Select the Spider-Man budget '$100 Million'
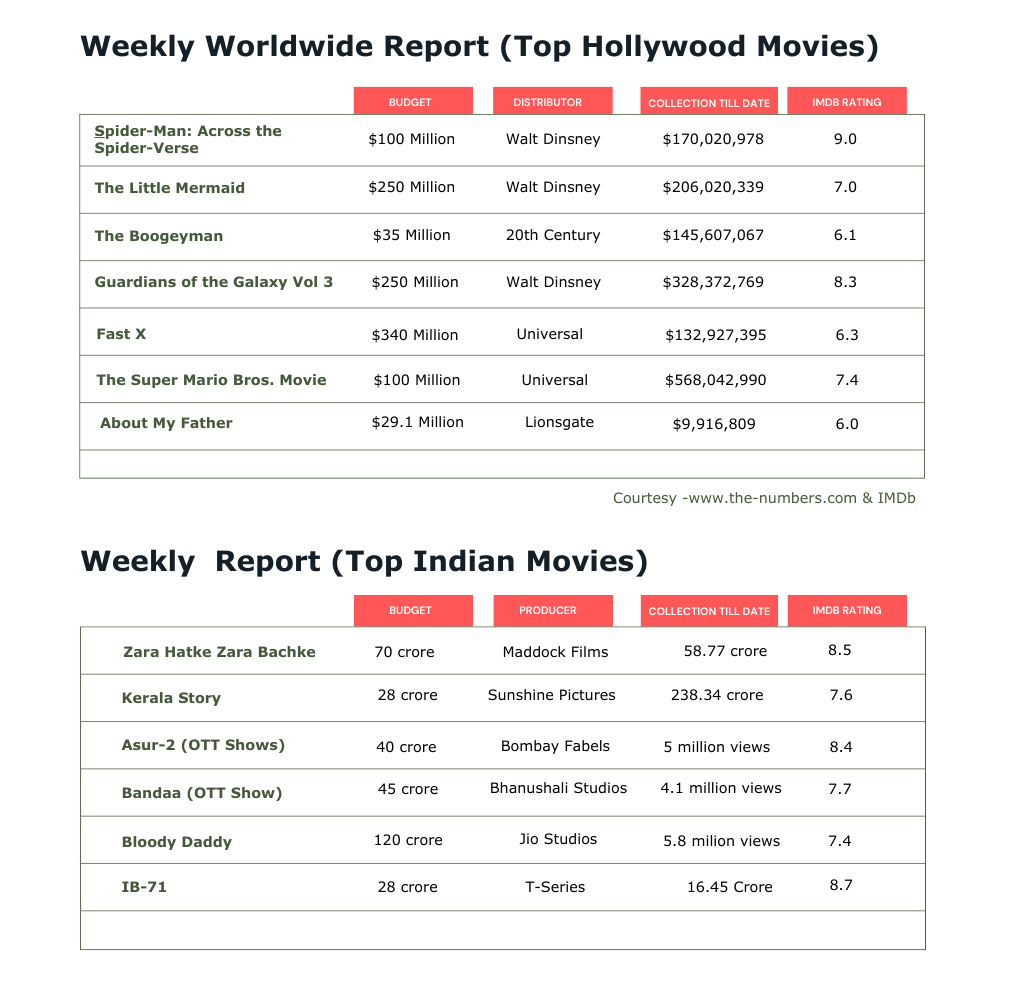Screen dimensions: 1024x1000 point(411,139)
